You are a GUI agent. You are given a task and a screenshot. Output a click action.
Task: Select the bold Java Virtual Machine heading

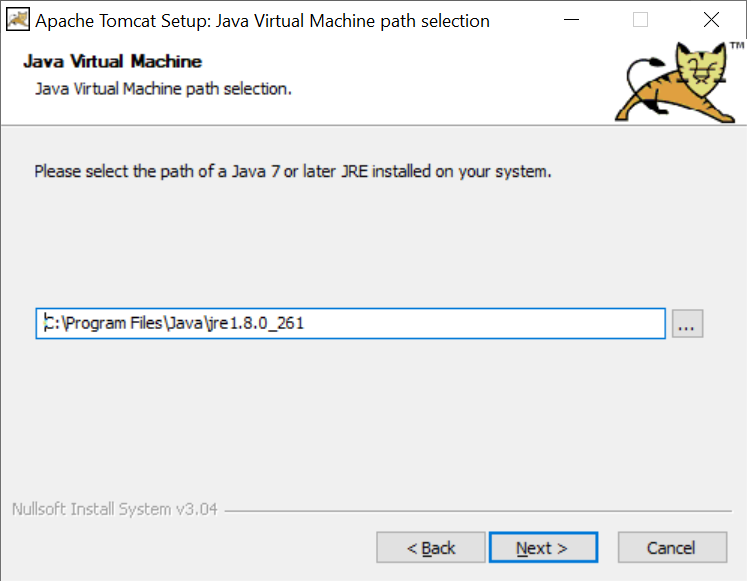(x=112, y=61)
